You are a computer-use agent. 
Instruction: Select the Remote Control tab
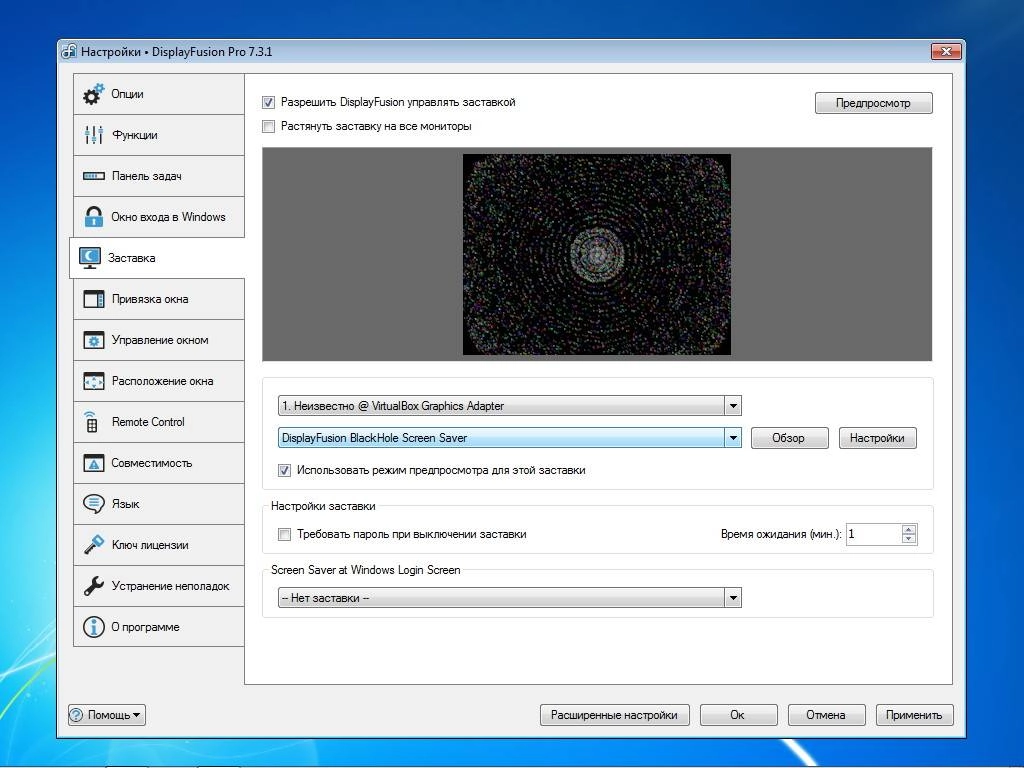[159, 422]
